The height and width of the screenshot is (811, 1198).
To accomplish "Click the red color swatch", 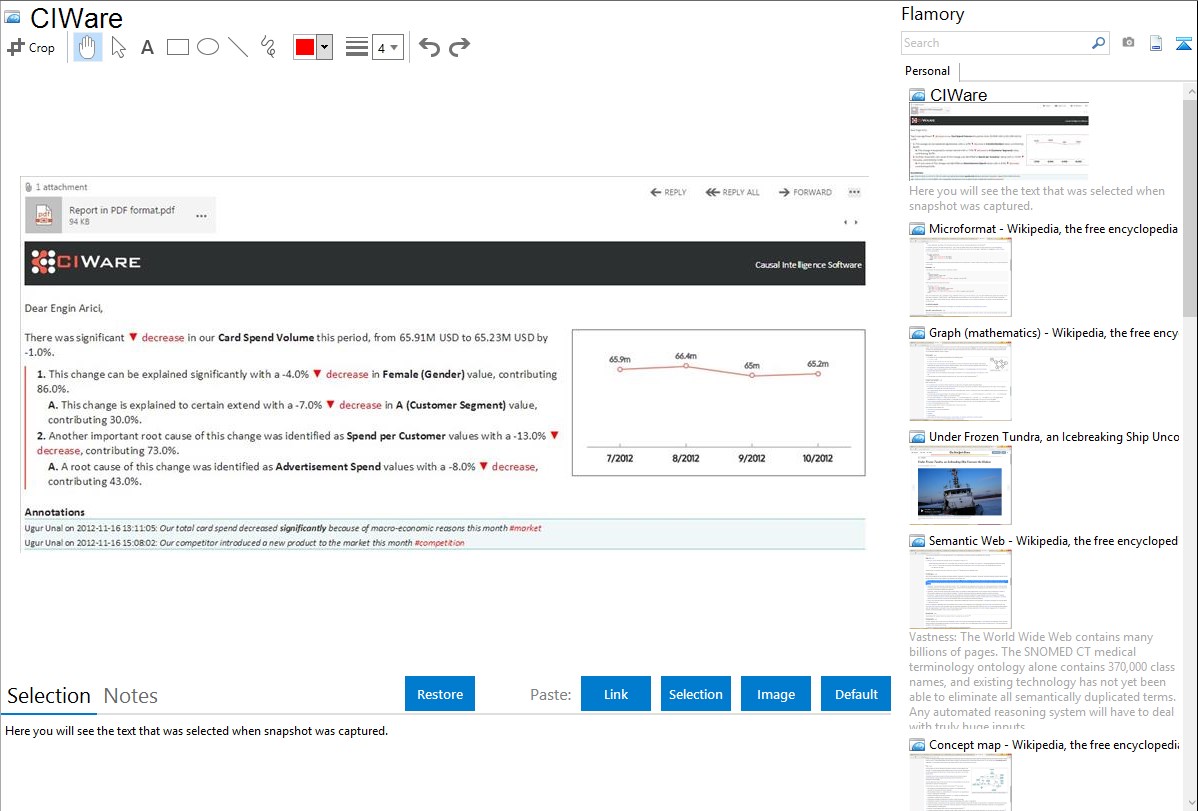I will click(x=305, y=47).
